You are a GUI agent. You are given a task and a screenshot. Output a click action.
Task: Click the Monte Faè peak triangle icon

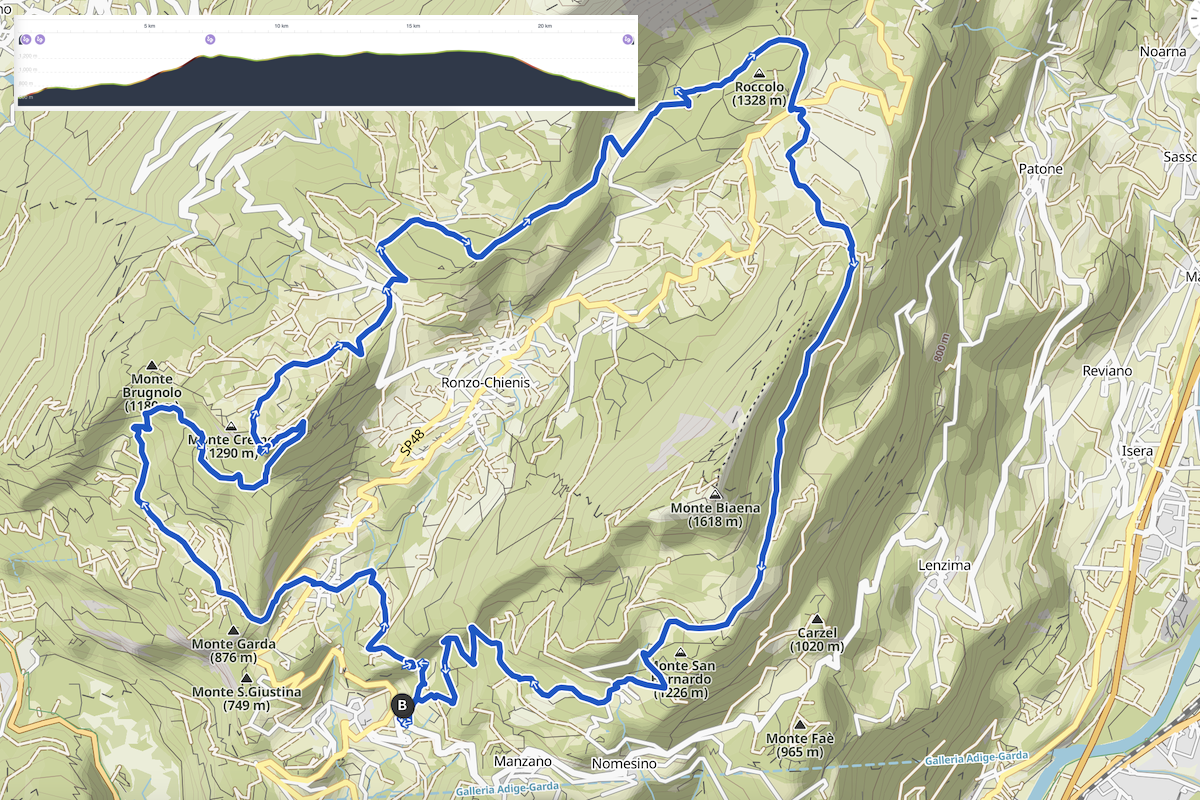[x=800, y=724]
